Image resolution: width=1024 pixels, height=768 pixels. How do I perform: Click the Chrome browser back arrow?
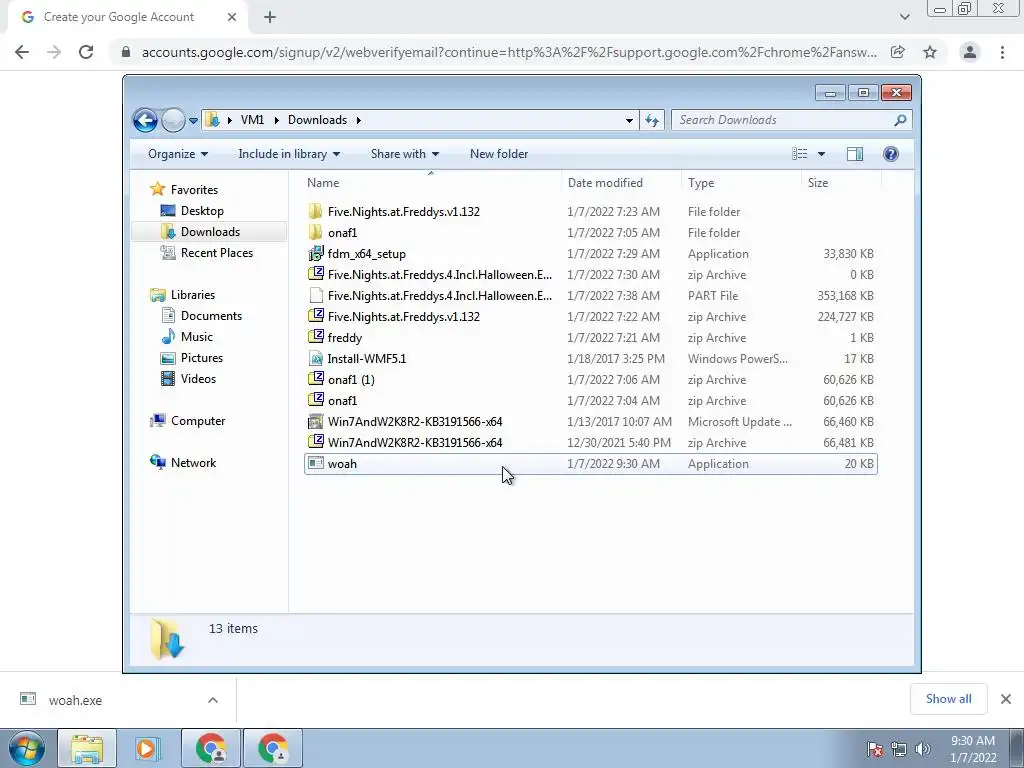click(22, 52)
